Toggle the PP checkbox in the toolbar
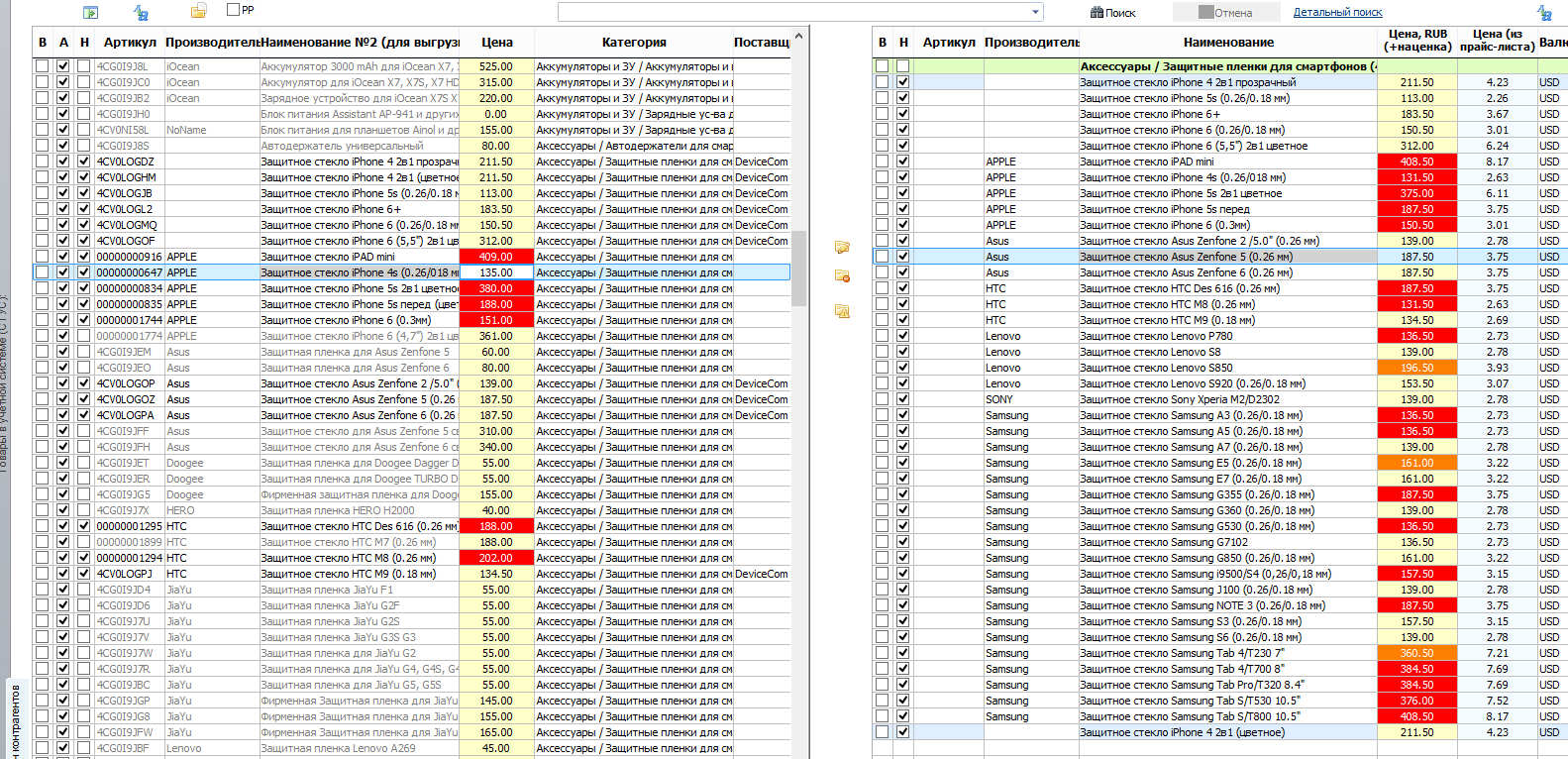1568x759 pixels. point(233,9)
